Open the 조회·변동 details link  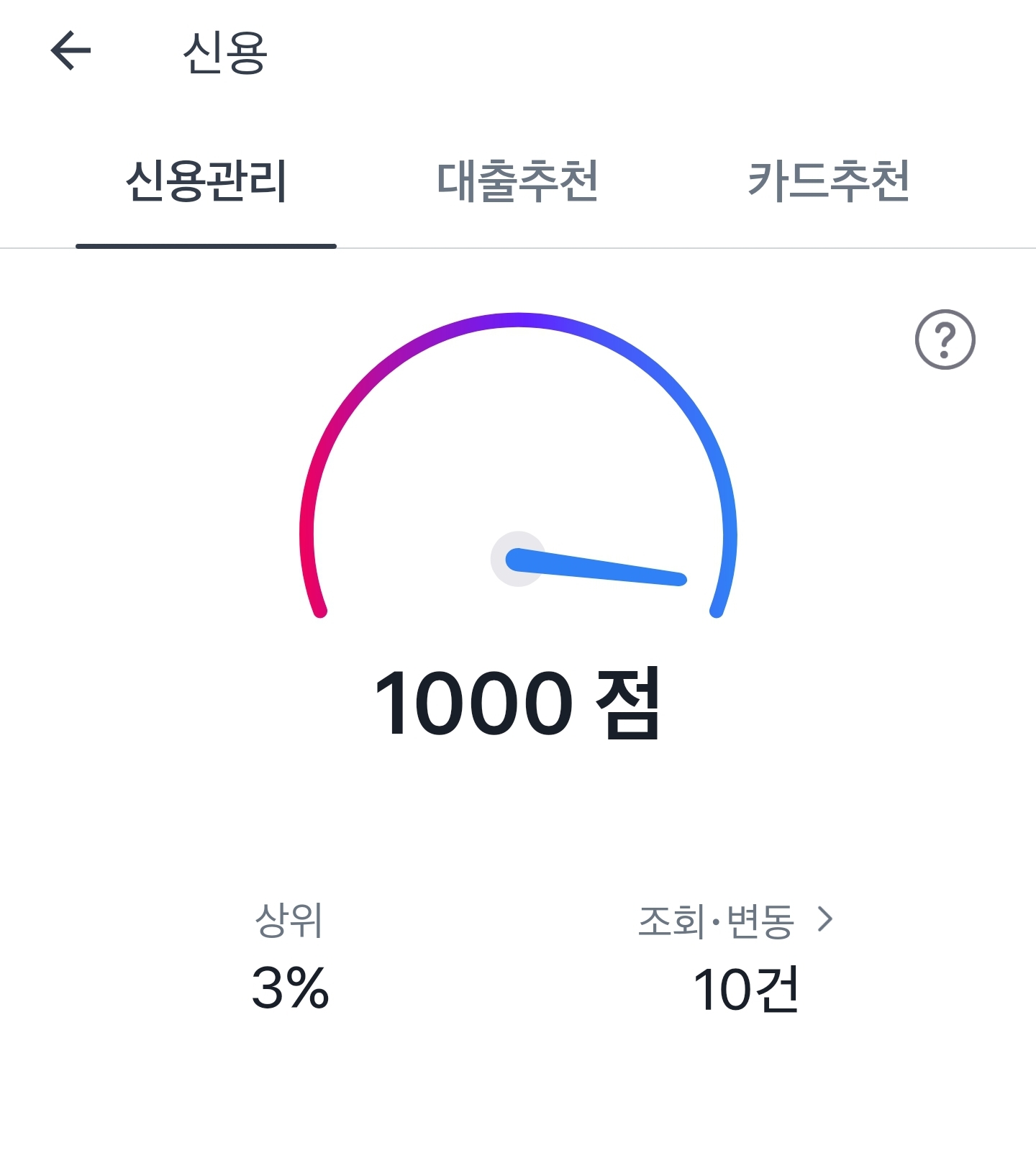pyautogui.click(x=735, y=920)
